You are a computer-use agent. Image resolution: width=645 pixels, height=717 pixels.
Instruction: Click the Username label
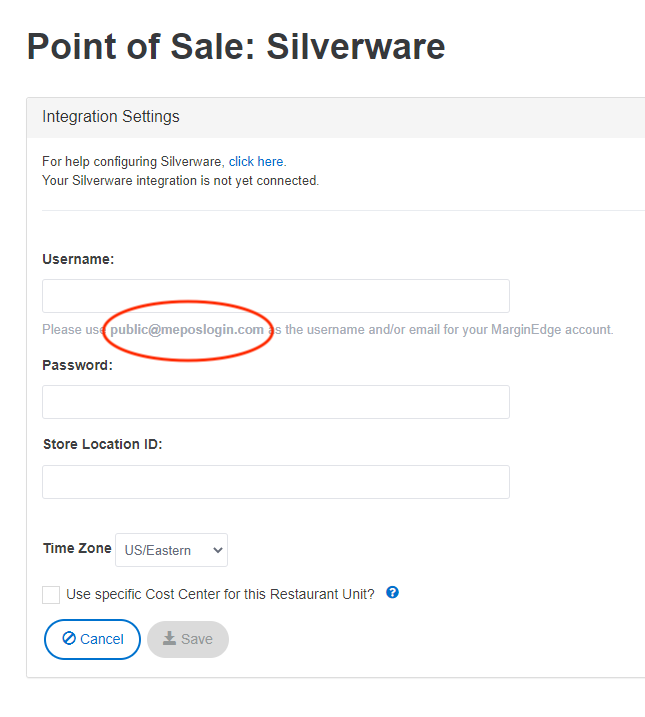coord(78,259)
